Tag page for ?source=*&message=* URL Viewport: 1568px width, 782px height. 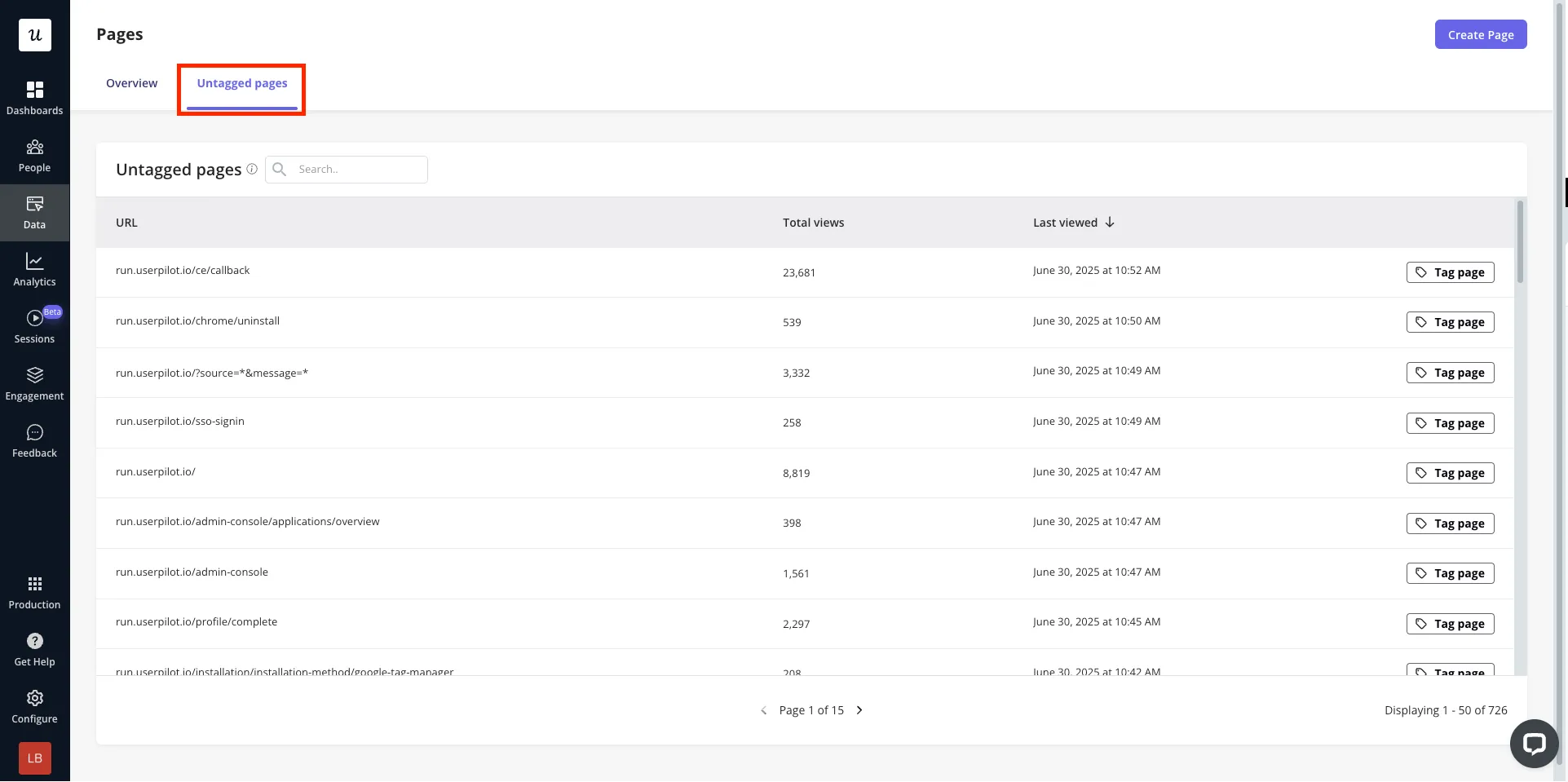[1450, 373]
